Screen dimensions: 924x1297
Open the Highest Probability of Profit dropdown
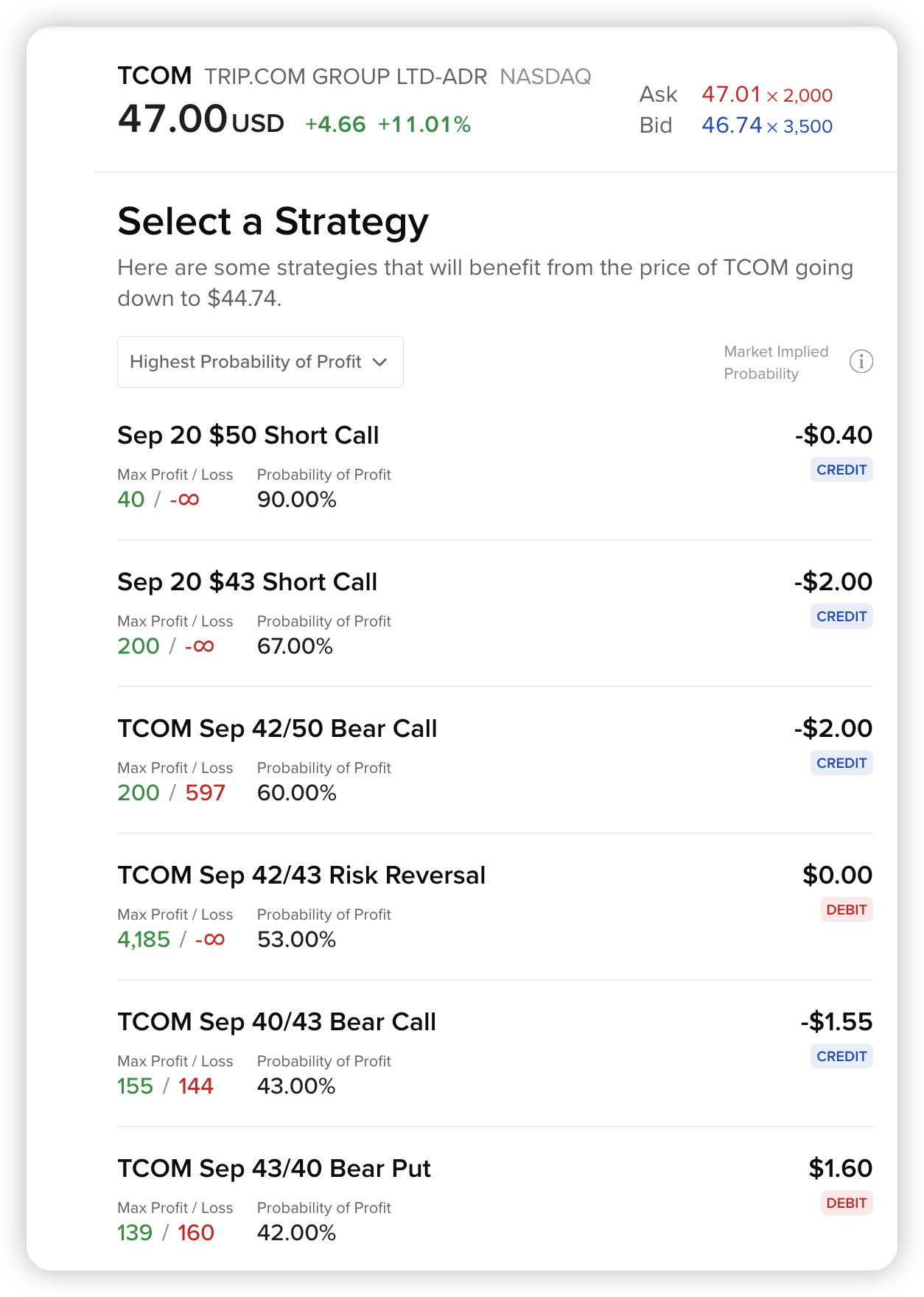click(260, 362)
